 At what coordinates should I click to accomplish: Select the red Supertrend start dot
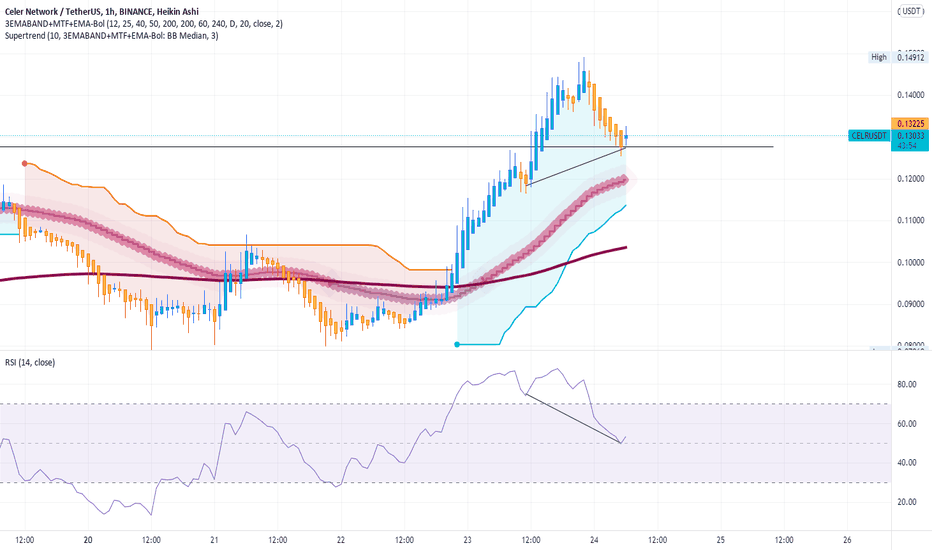24,163
